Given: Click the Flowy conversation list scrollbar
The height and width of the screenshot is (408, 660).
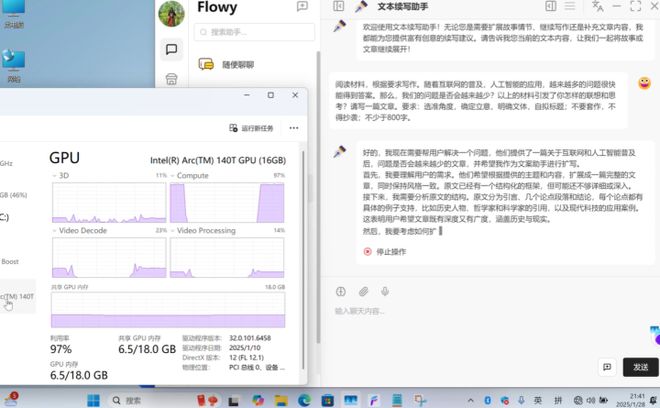Looking at the screenshot, I should pos(318,198).
